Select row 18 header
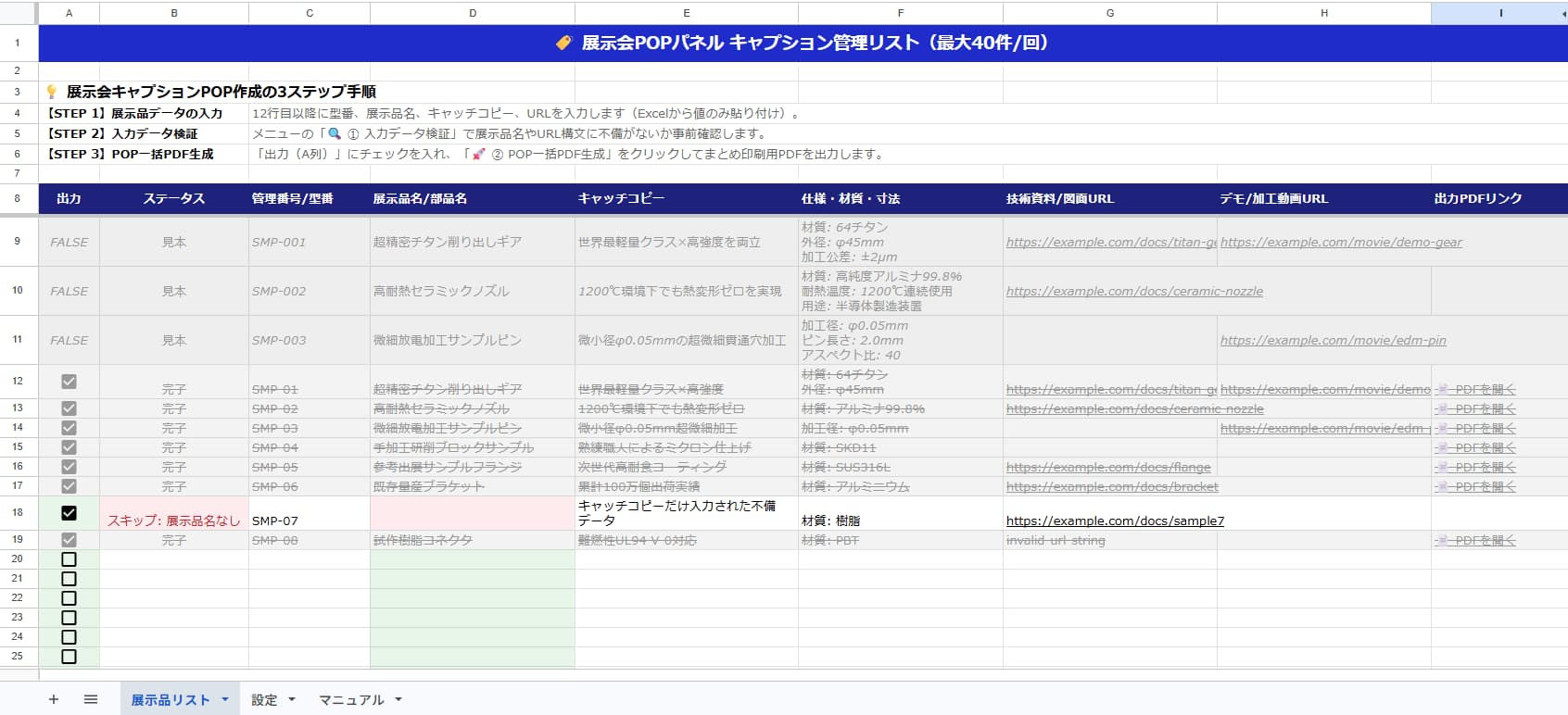The height and width of the screenshot is (715, 1568). (18, 512)
